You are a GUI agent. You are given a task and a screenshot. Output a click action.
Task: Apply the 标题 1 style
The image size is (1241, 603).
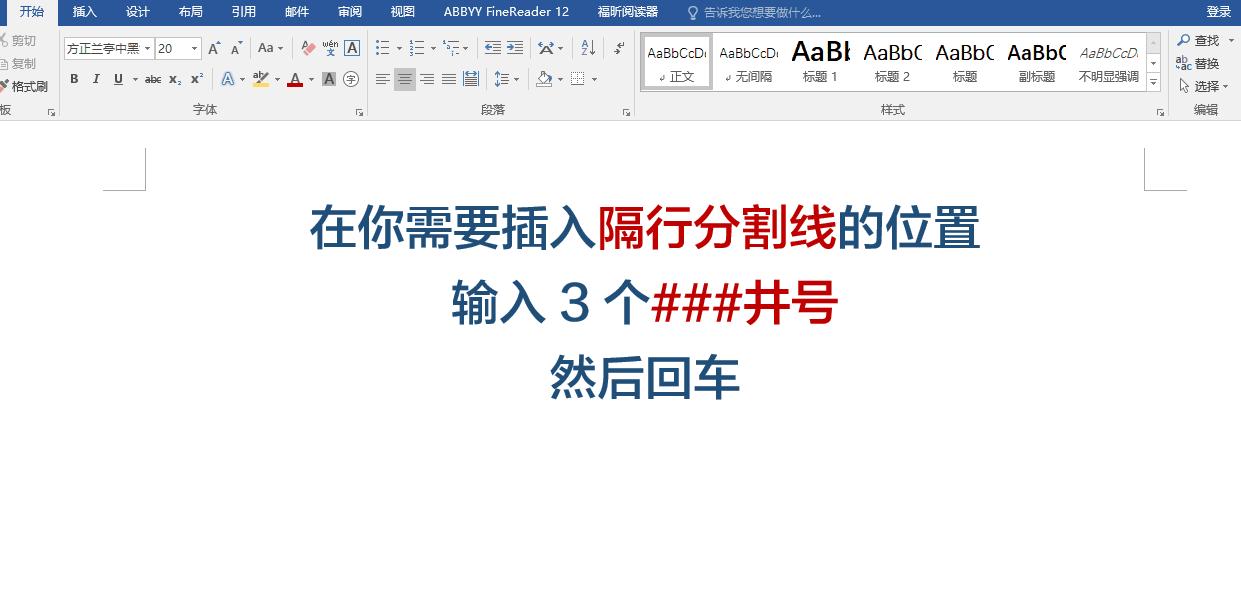819,62
